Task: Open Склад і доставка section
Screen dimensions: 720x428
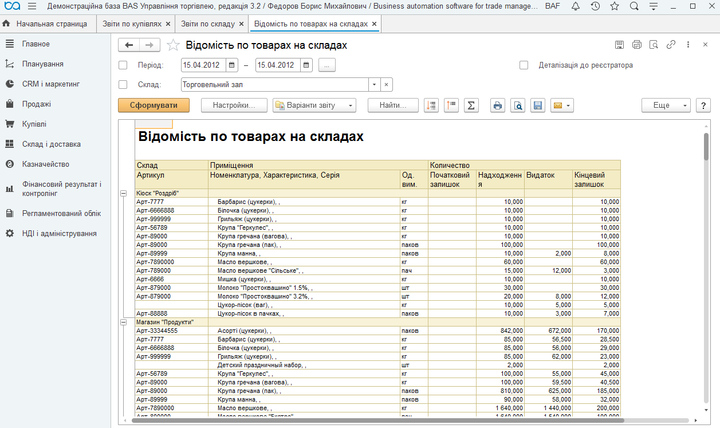Action: pos(51,144)
